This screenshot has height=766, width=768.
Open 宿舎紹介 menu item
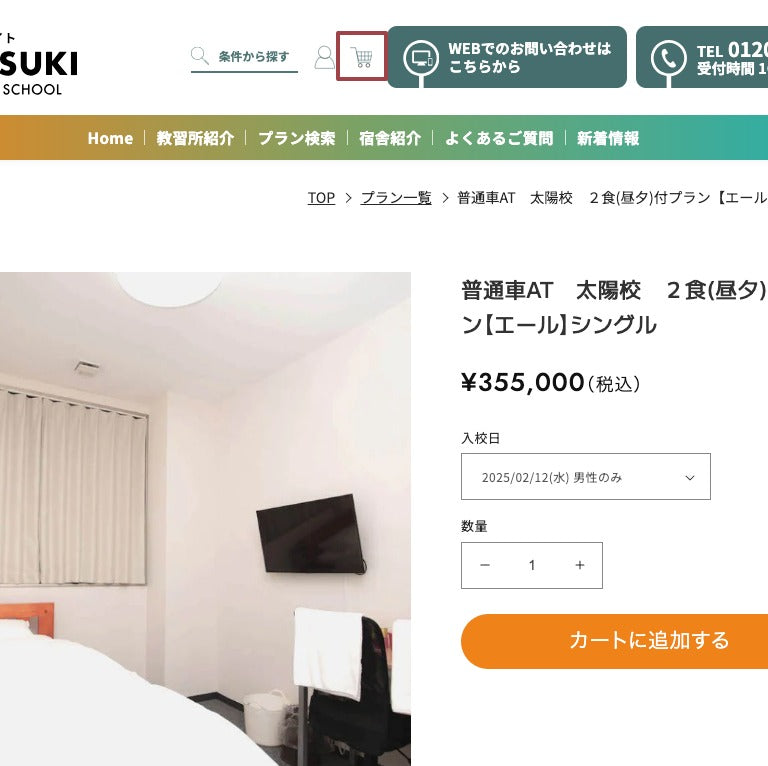point(390,138)
